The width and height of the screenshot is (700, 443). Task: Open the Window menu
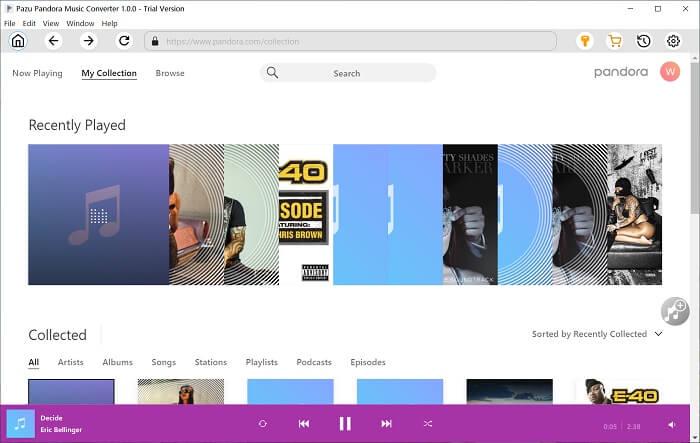80,23
